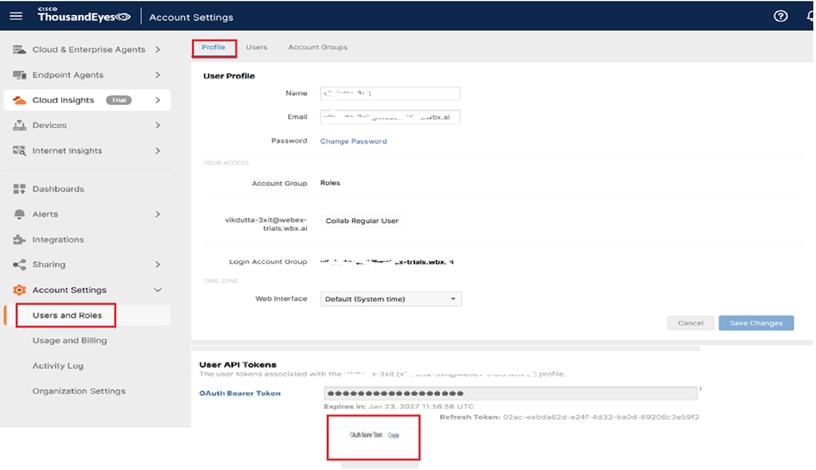Click the Alerts bell icon
Viewport: 816px width, 470px height.
[19, 214]
